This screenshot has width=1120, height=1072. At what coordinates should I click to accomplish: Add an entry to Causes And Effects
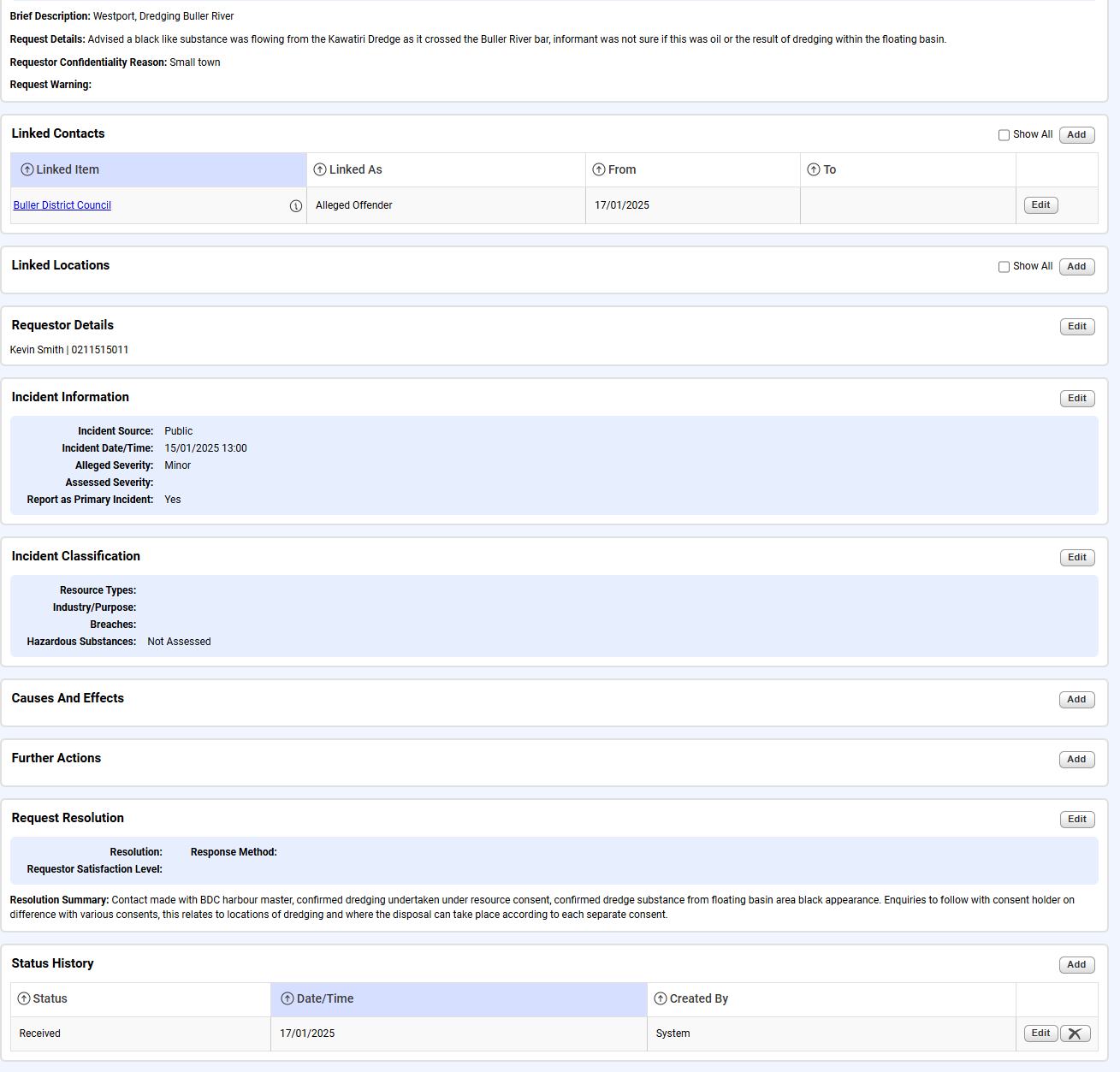tap(1076, 700)
